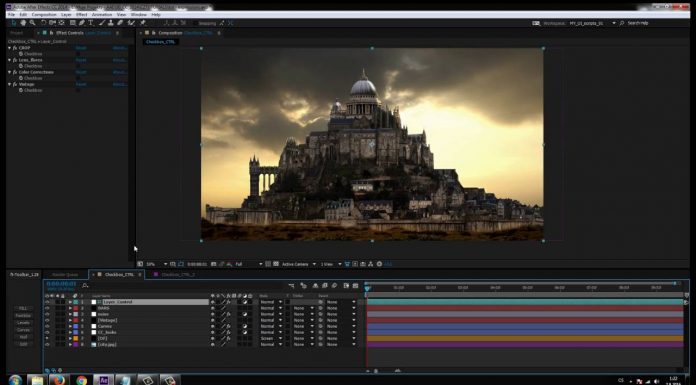This screenshot has width=696, height=385.
Task: Collapse the CROP effect disclosure triangle
Action: click(10, 48)
